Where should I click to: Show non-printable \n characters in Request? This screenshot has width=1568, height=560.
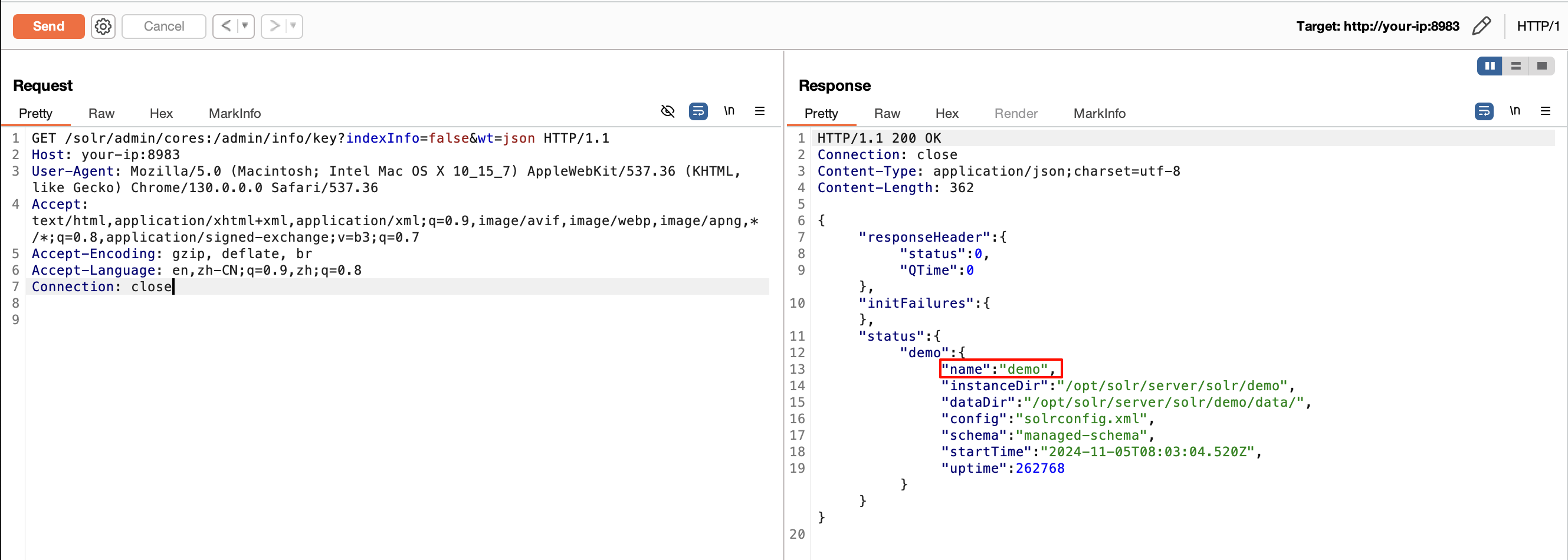coord(729,111)
